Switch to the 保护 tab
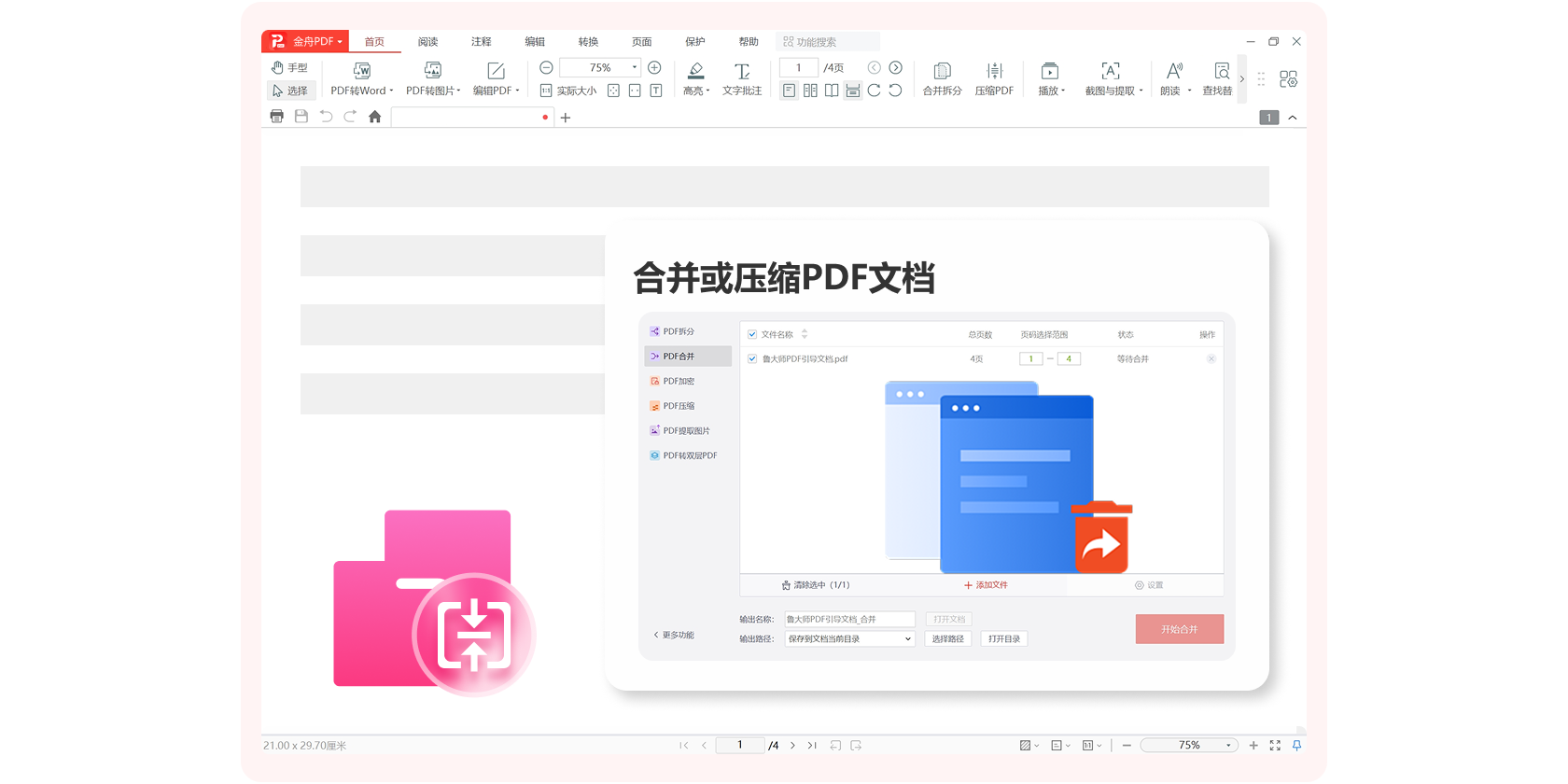Screen dimensions: 1568x784 [695, 42]
